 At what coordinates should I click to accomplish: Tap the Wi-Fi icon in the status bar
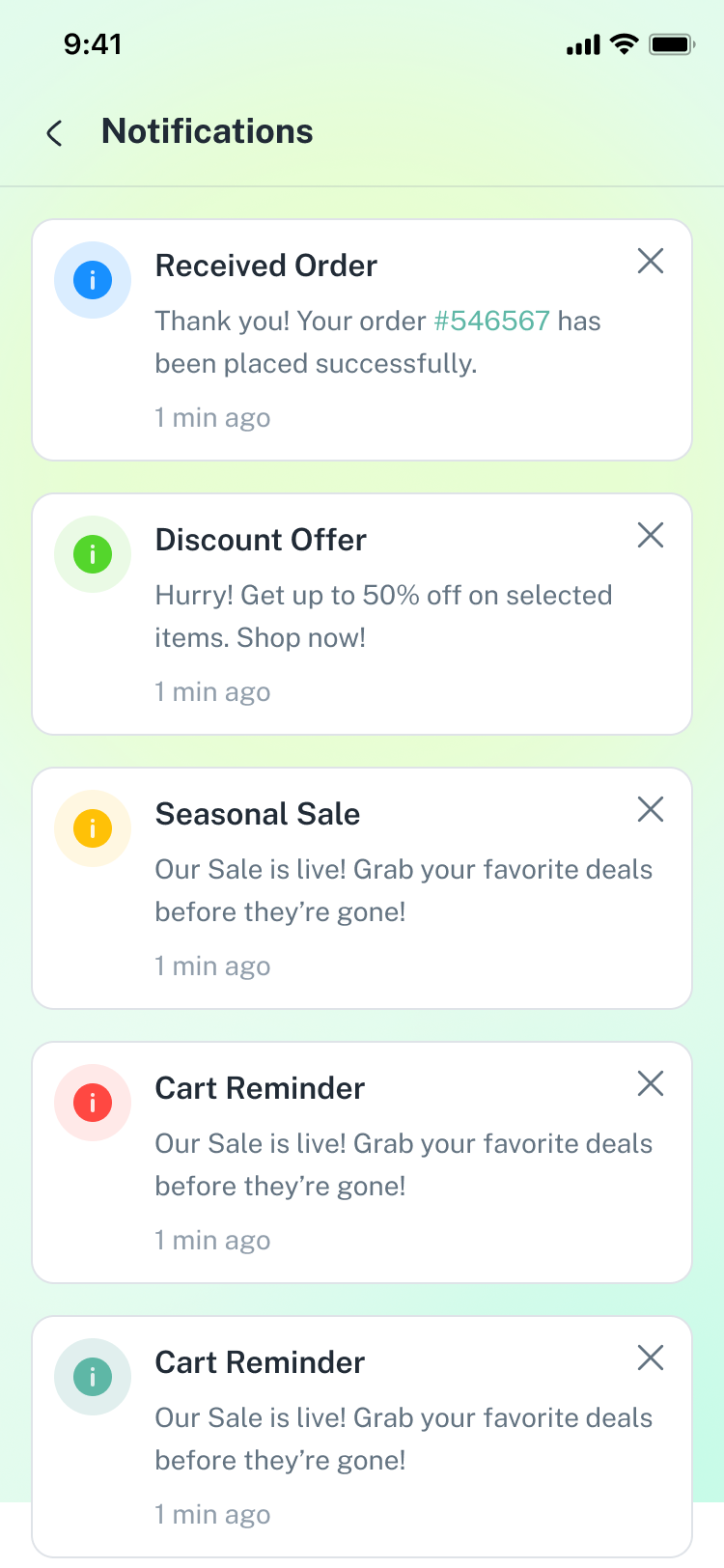tap(625, 44)
